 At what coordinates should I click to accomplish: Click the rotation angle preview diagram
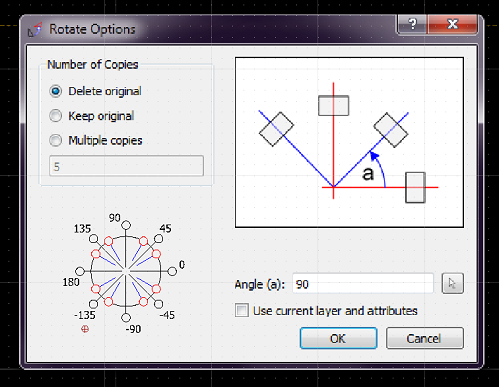pos(349,142)
